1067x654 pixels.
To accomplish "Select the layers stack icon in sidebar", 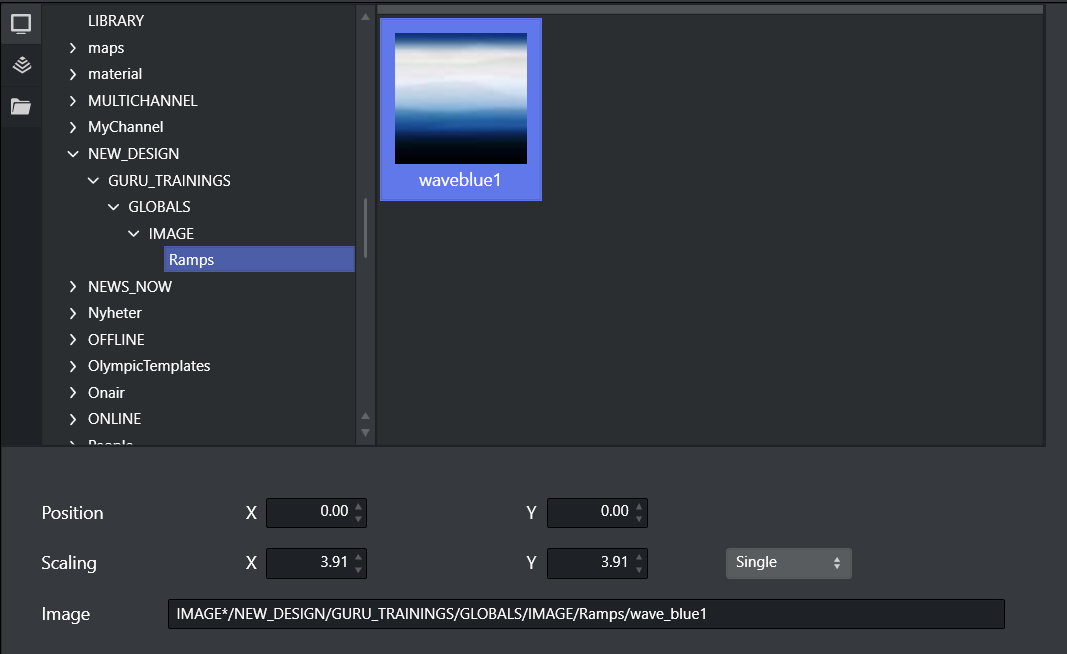I will (x=20, y=65).
